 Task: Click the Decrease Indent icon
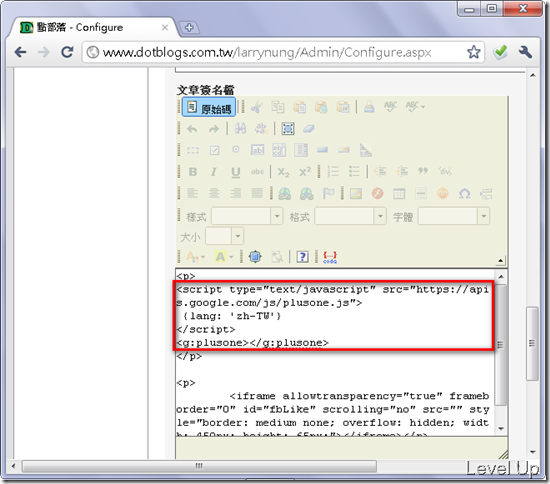click(x=380, y=172)
